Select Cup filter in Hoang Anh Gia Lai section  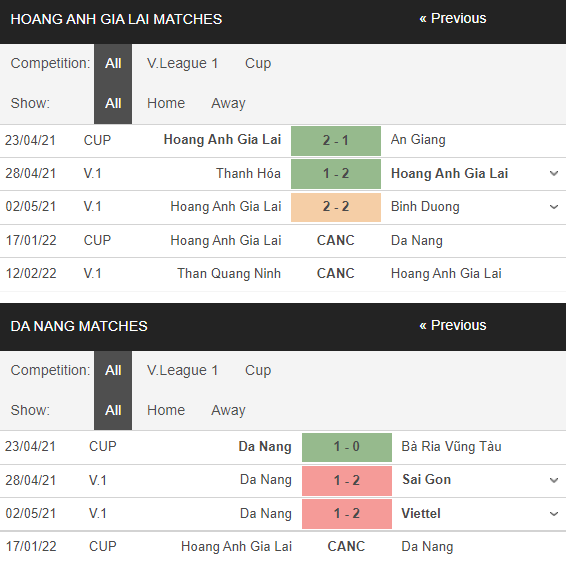tap(258, 64)
